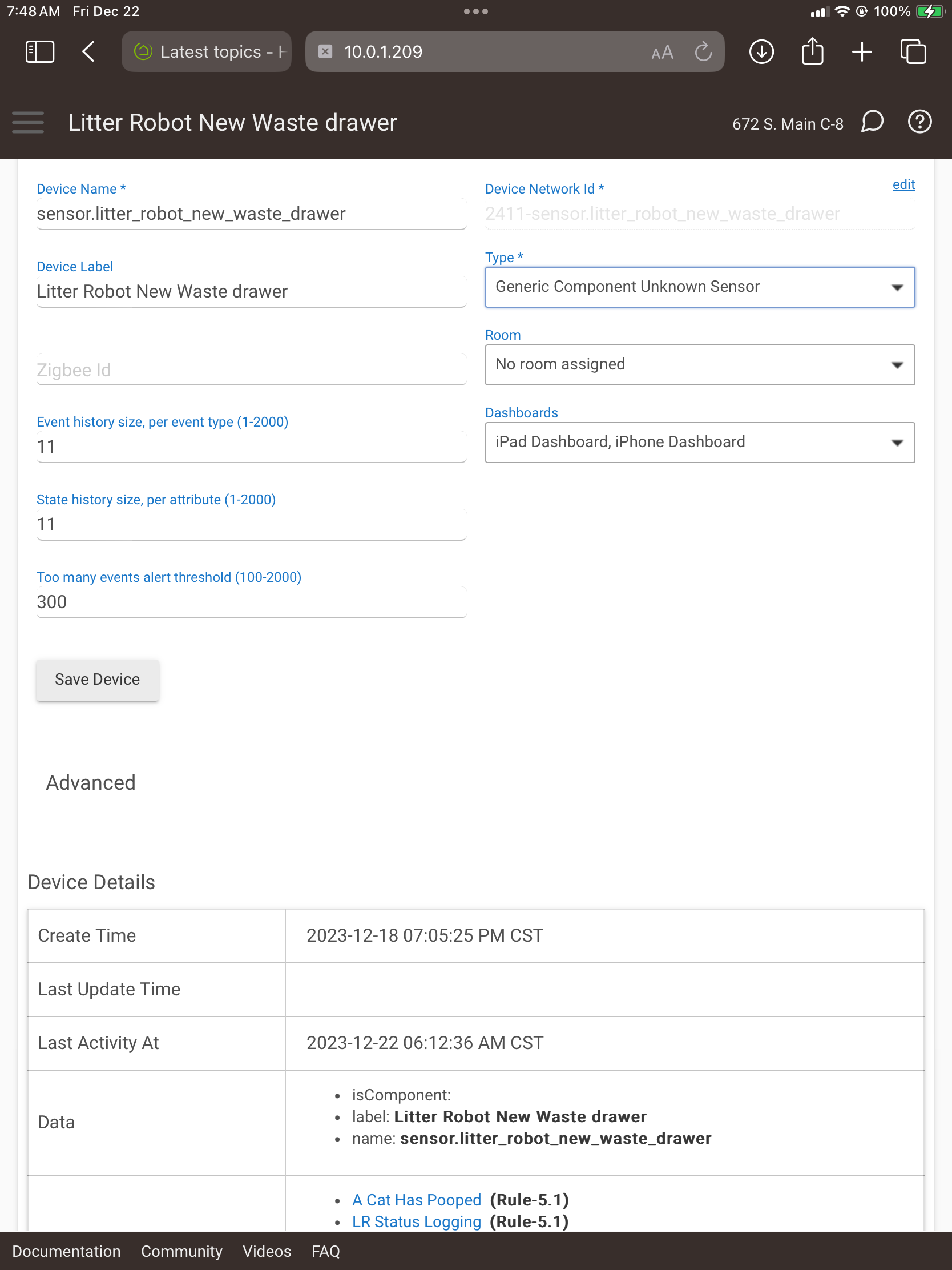Open the Dashboards dropdown

pos(700,442)
